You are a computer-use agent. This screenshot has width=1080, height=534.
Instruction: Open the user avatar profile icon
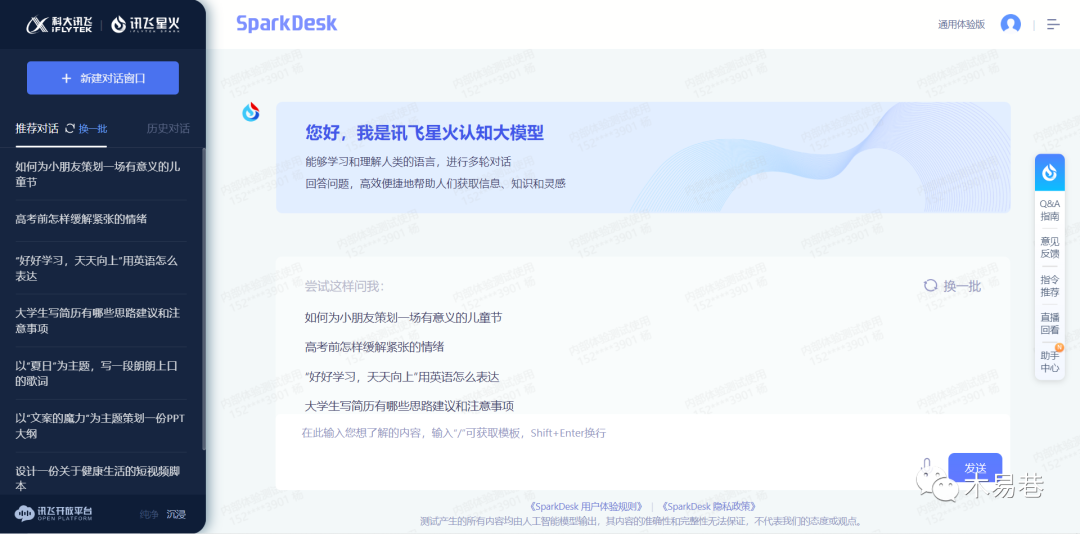pyautogui.click(x=1010, y=24)
